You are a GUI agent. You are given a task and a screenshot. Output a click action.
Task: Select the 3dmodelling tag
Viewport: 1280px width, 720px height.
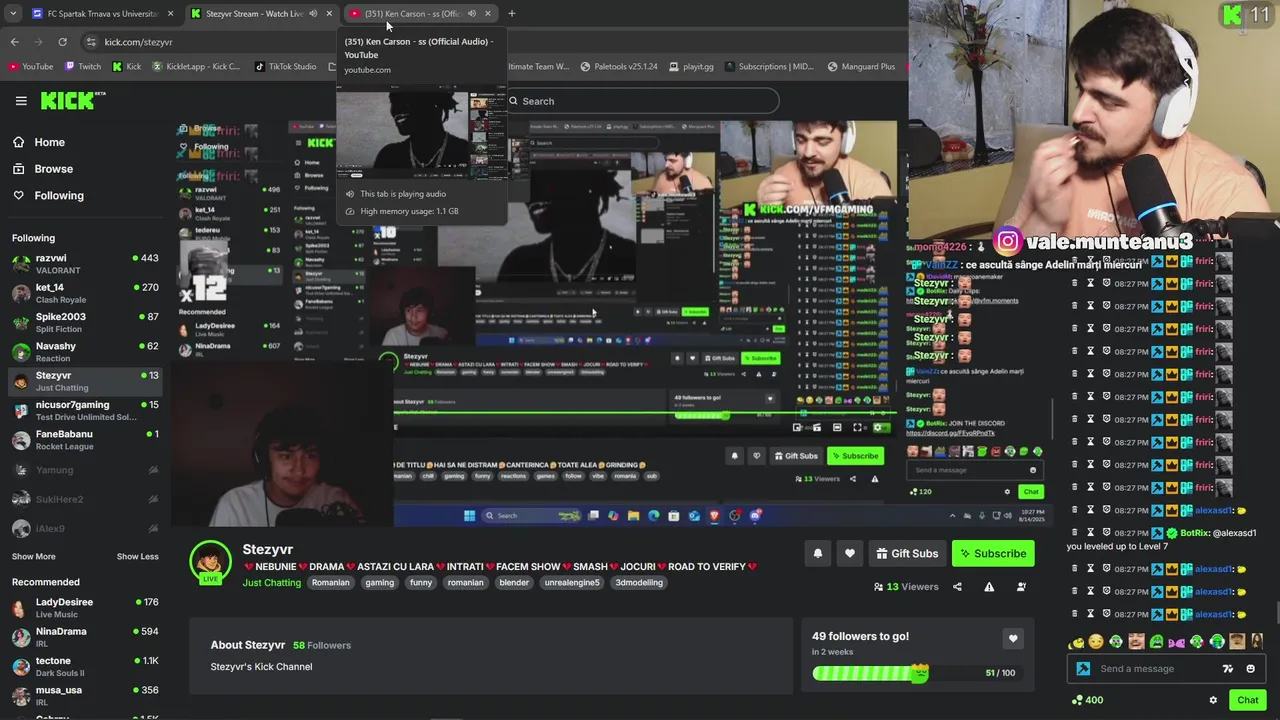pos(639,583)
